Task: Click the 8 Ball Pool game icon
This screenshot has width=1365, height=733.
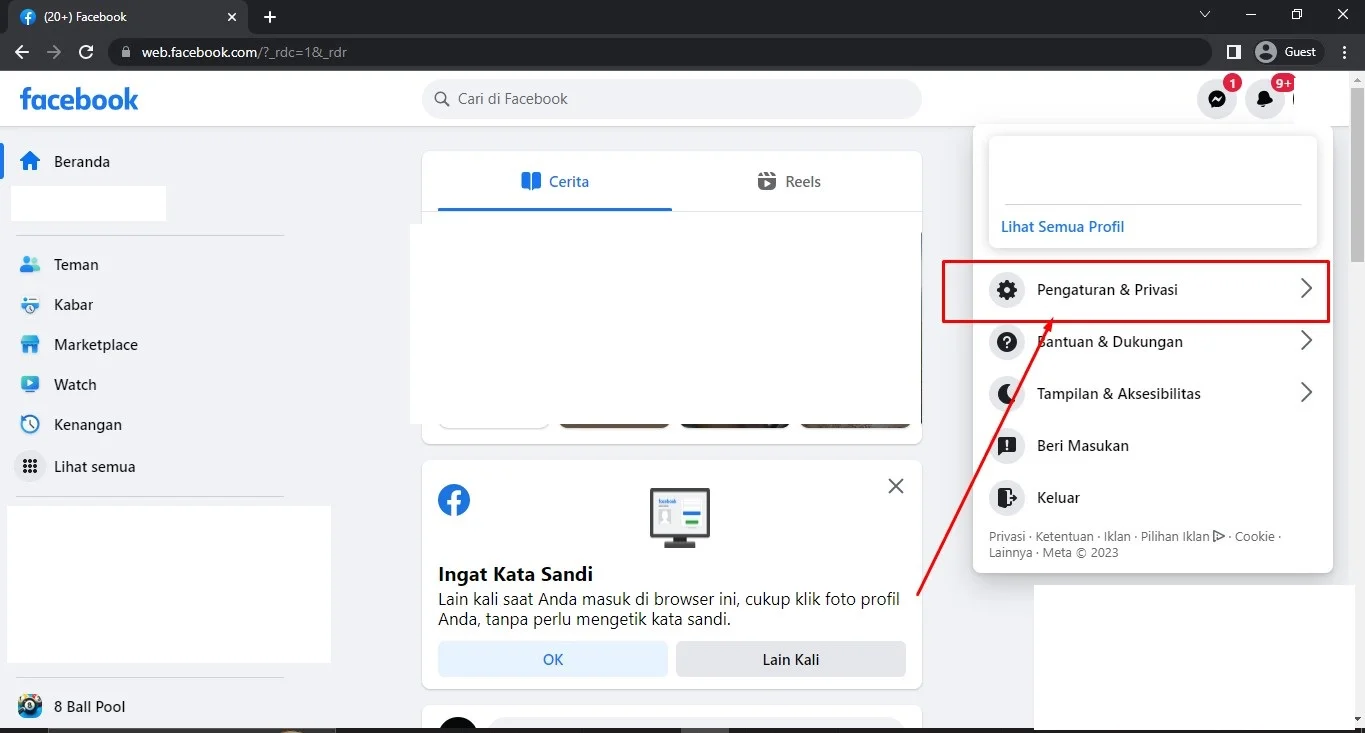Action: (30, 706)
